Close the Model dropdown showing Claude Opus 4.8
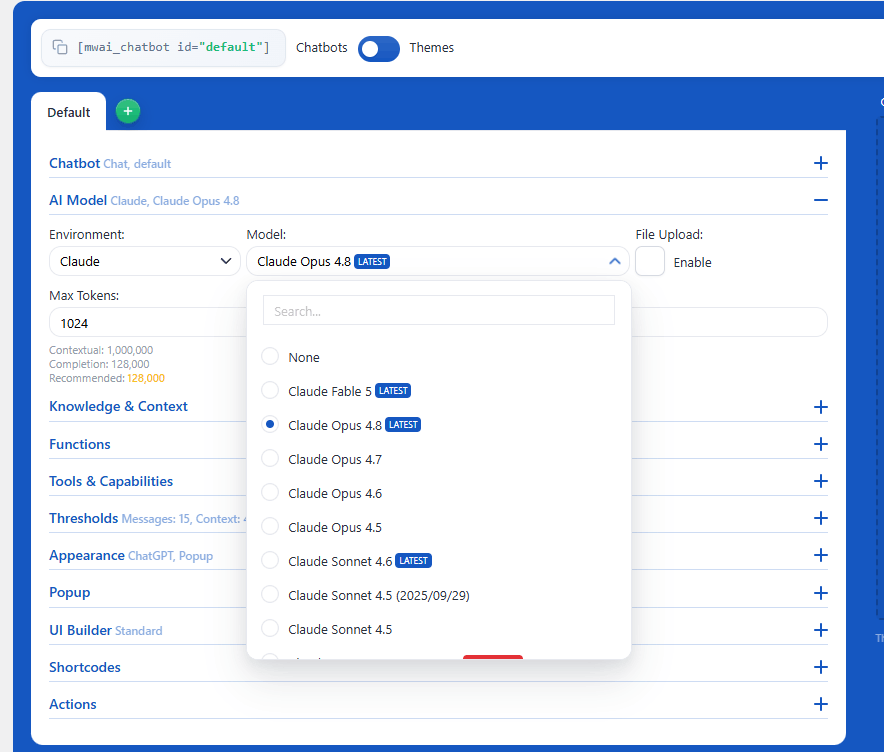Viewport: 884px width, 752px height. point(437,261)
